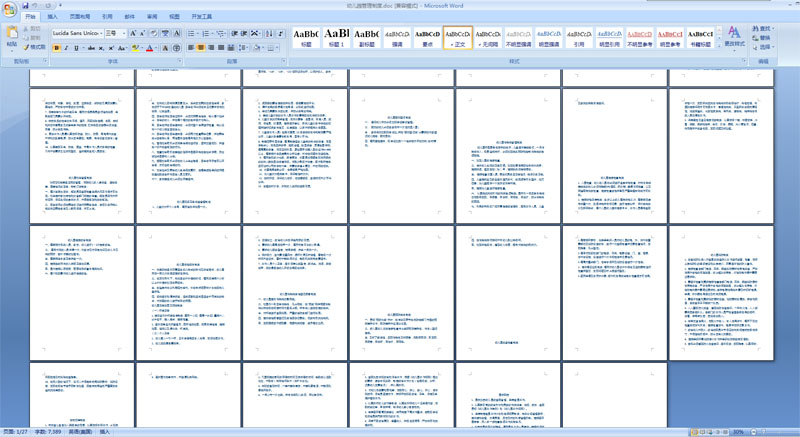This screenshot has width=800, height=437.
Task: Expand the numbering list dropdown
Action: point(212,33)
